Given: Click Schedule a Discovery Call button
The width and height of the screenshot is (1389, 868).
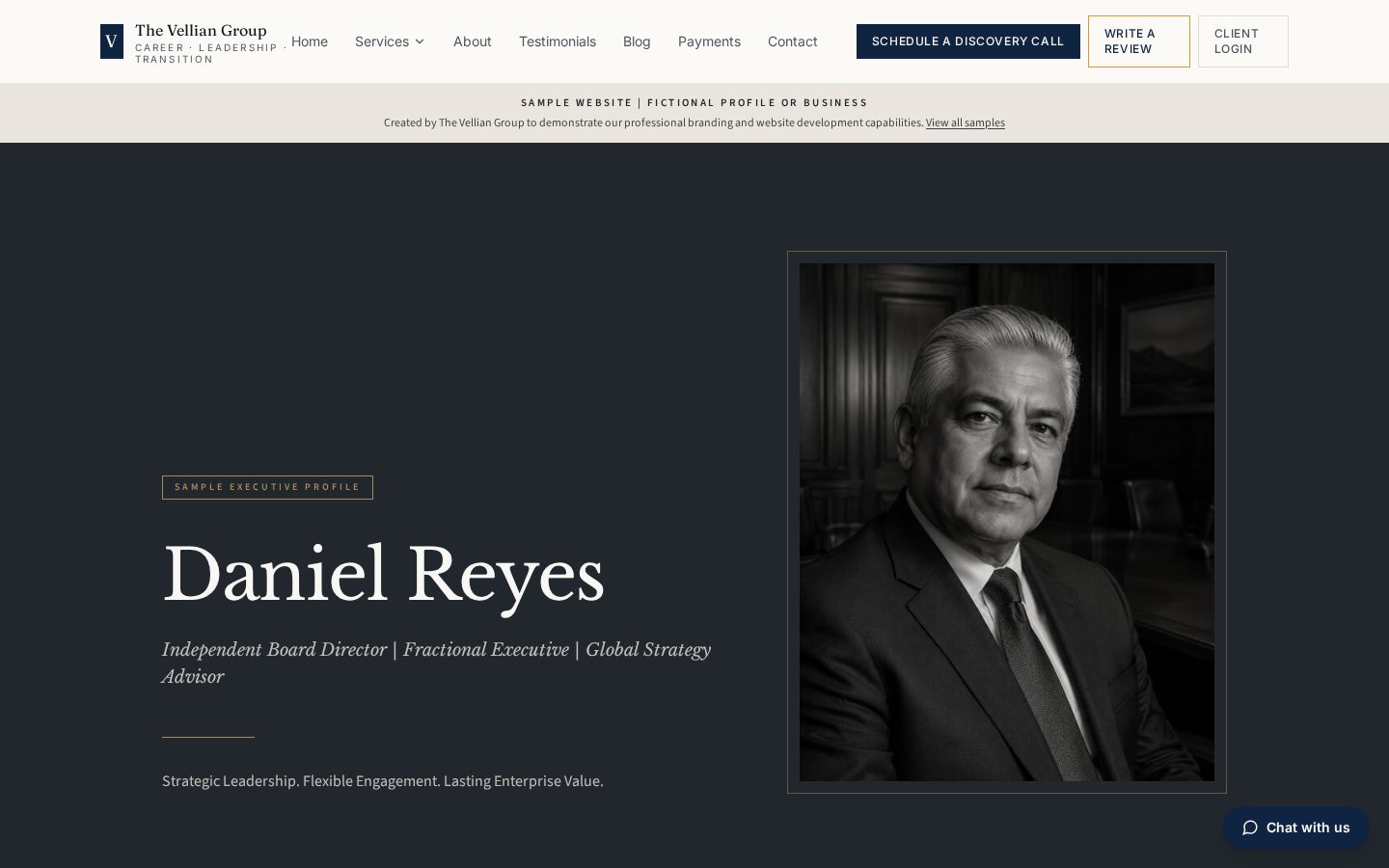Looking at the screenshot, I should [968, 41].
